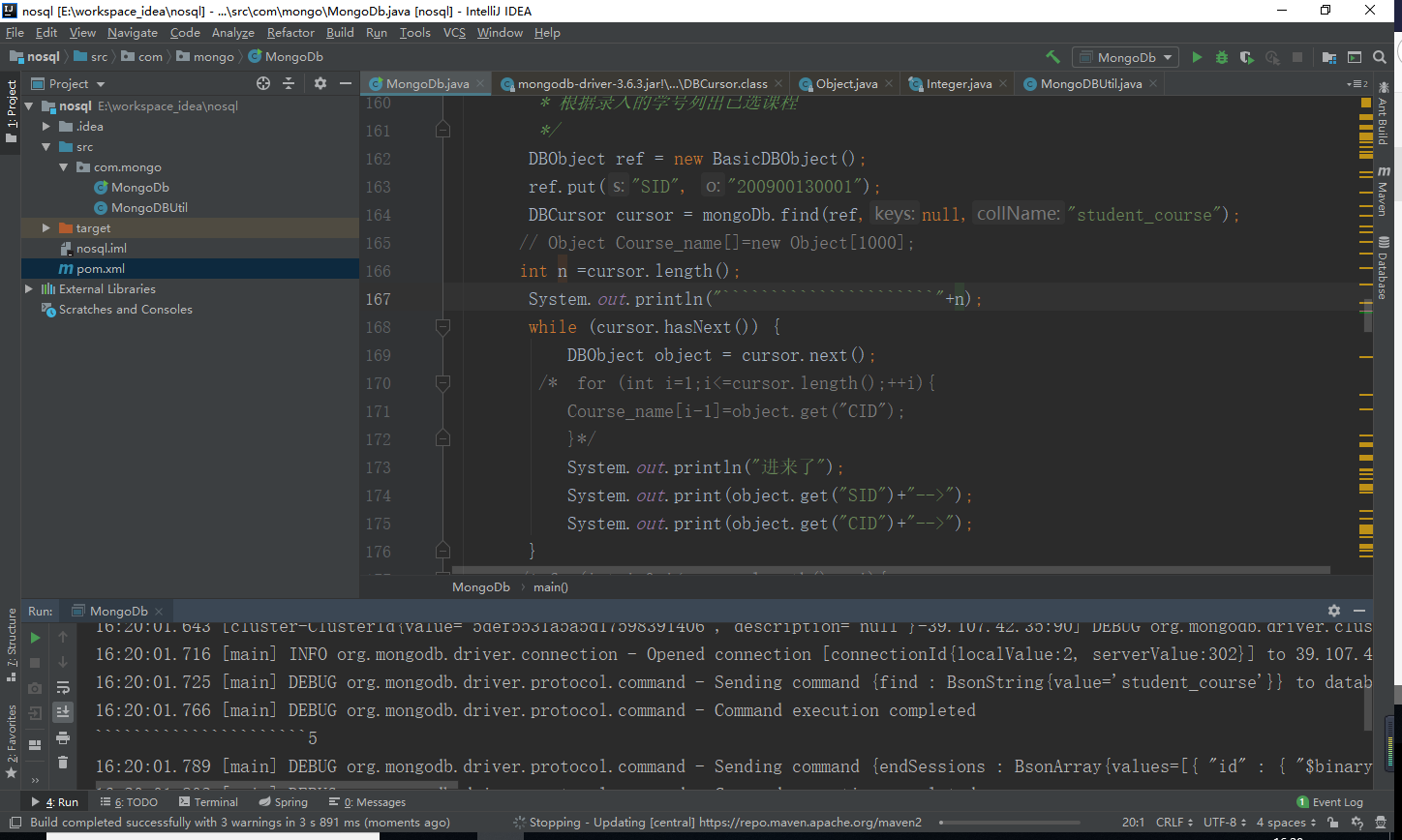The image size is (1402, 840).
Task: Click the UTF-8 encoding selector in status bar
Action: pyautogui.click(x=1225, y=823)
